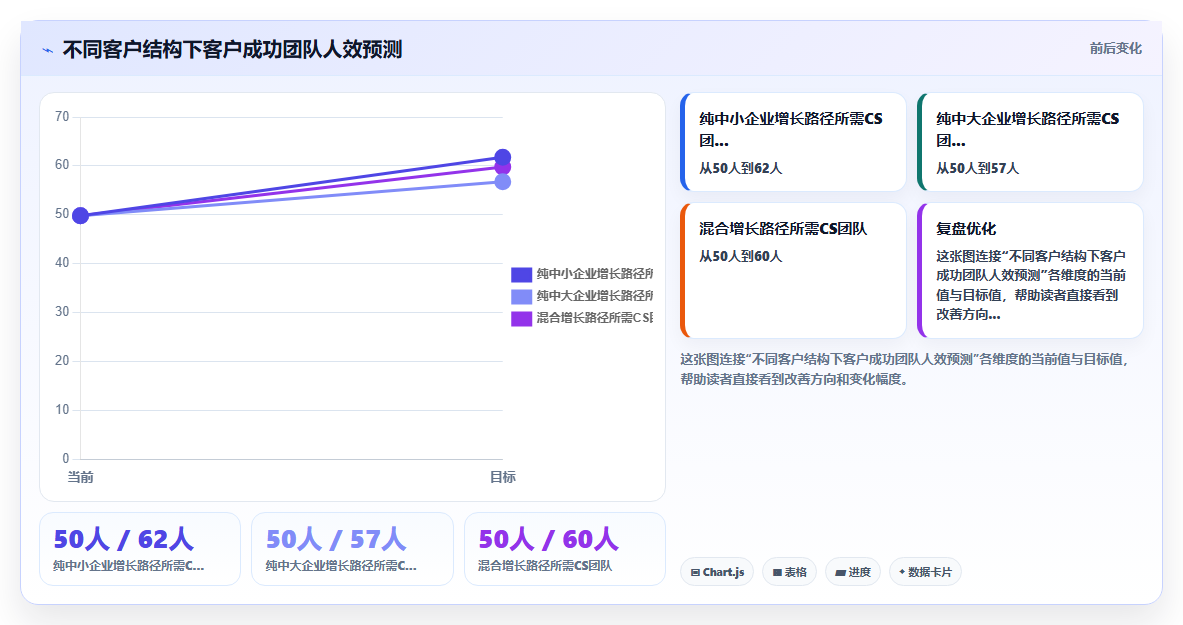Viewport: 1183px width, 625px height.
Task: Click the 从50人到57人 text
Action: click(977, 168)
